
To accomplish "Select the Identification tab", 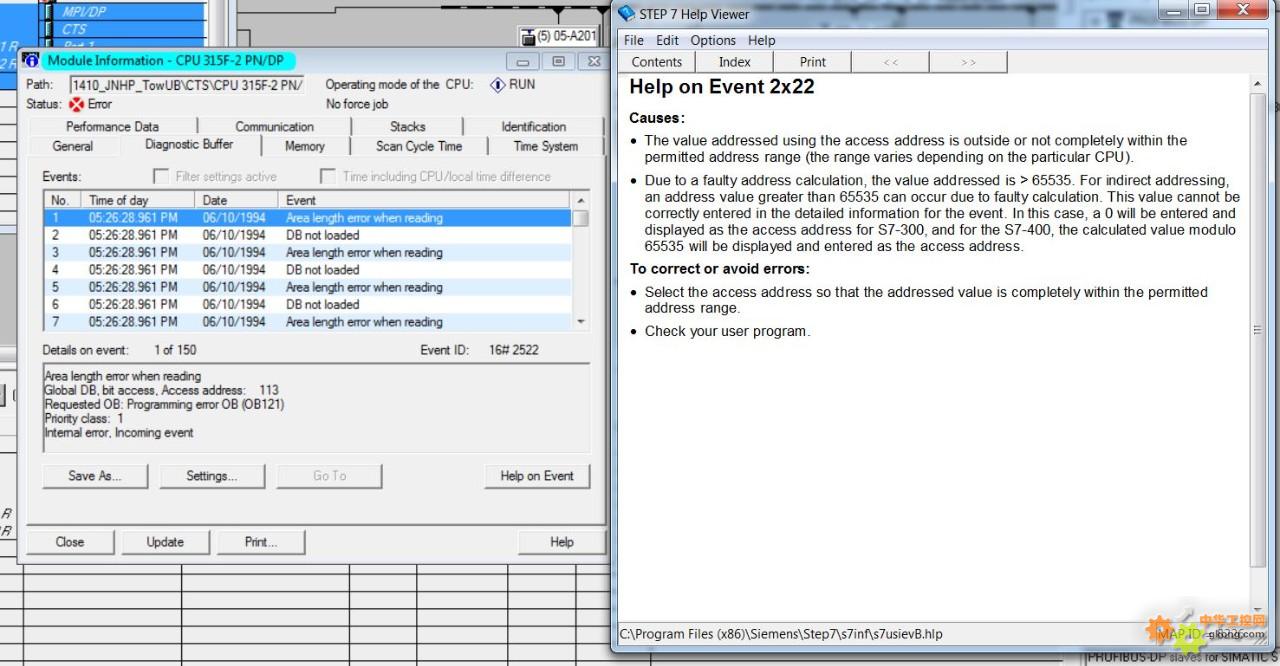I will click(534, 127).
